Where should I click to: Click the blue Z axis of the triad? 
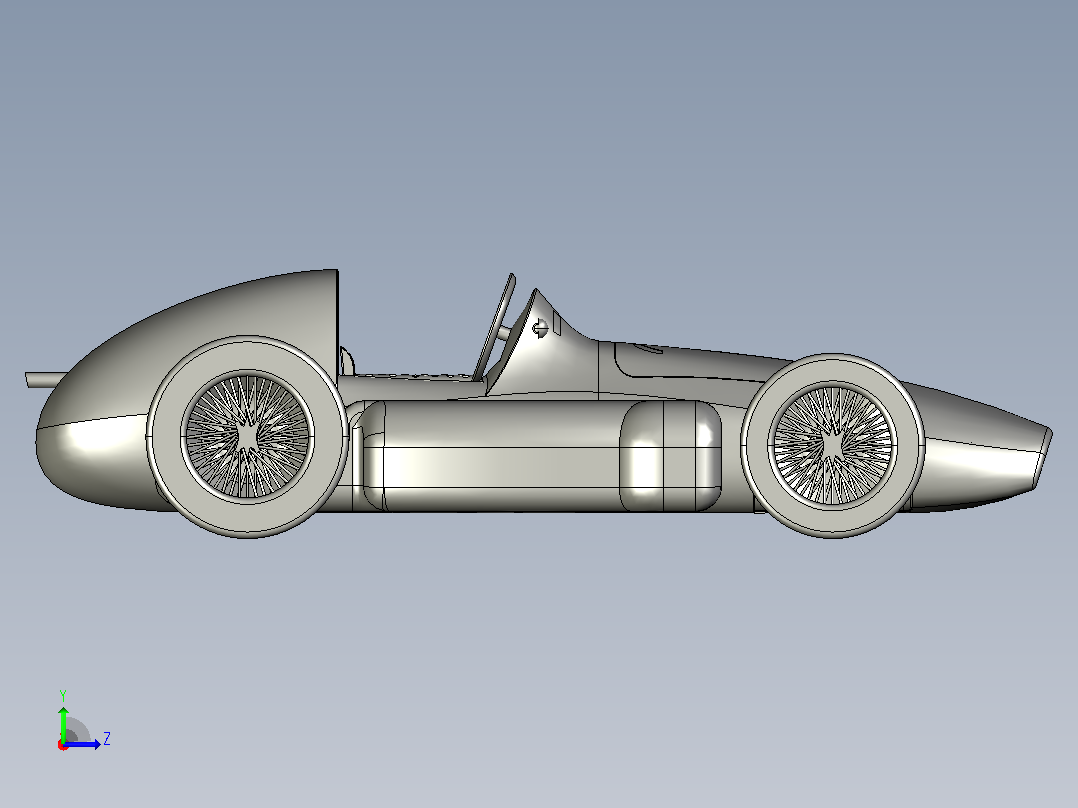tap(82, 744)
